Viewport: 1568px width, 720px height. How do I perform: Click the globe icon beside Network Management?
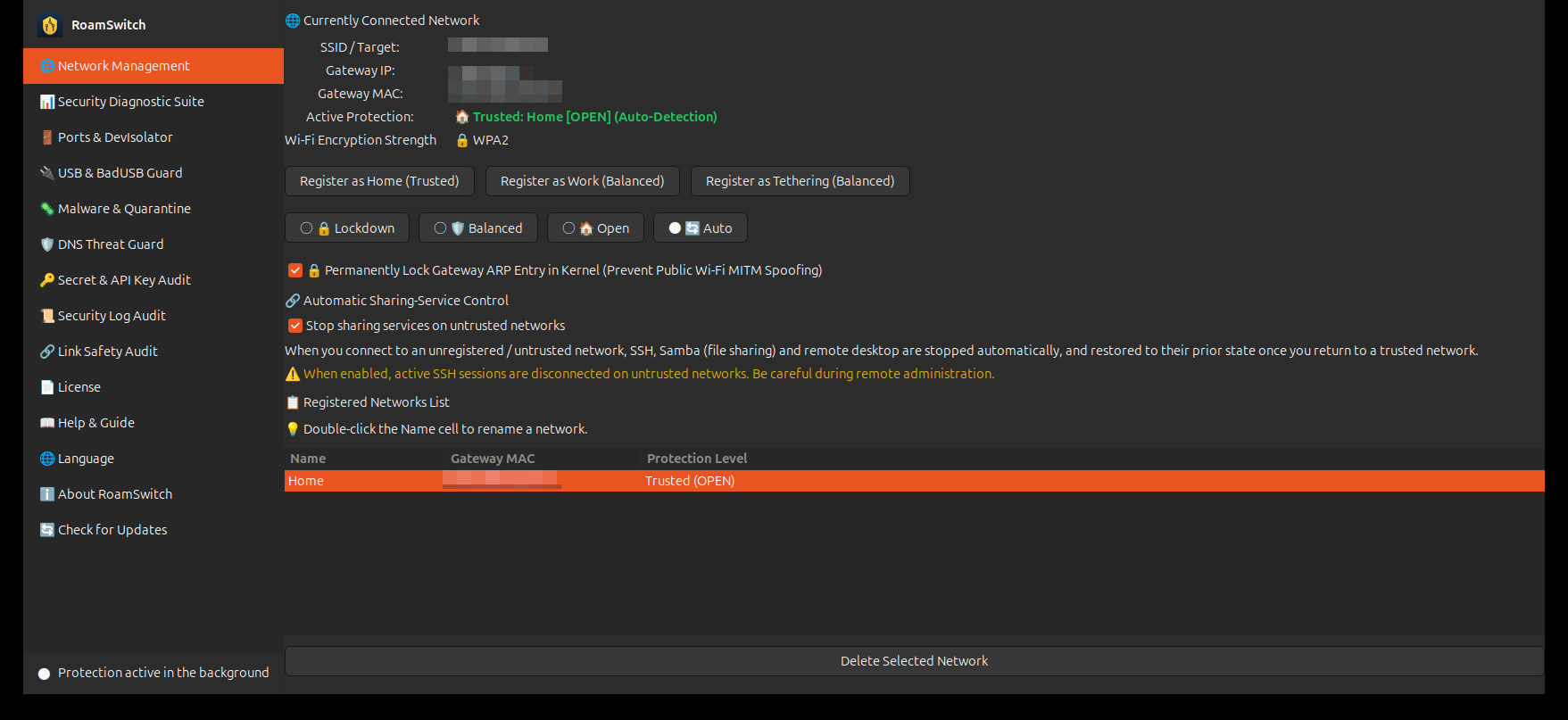click(47, 66)
